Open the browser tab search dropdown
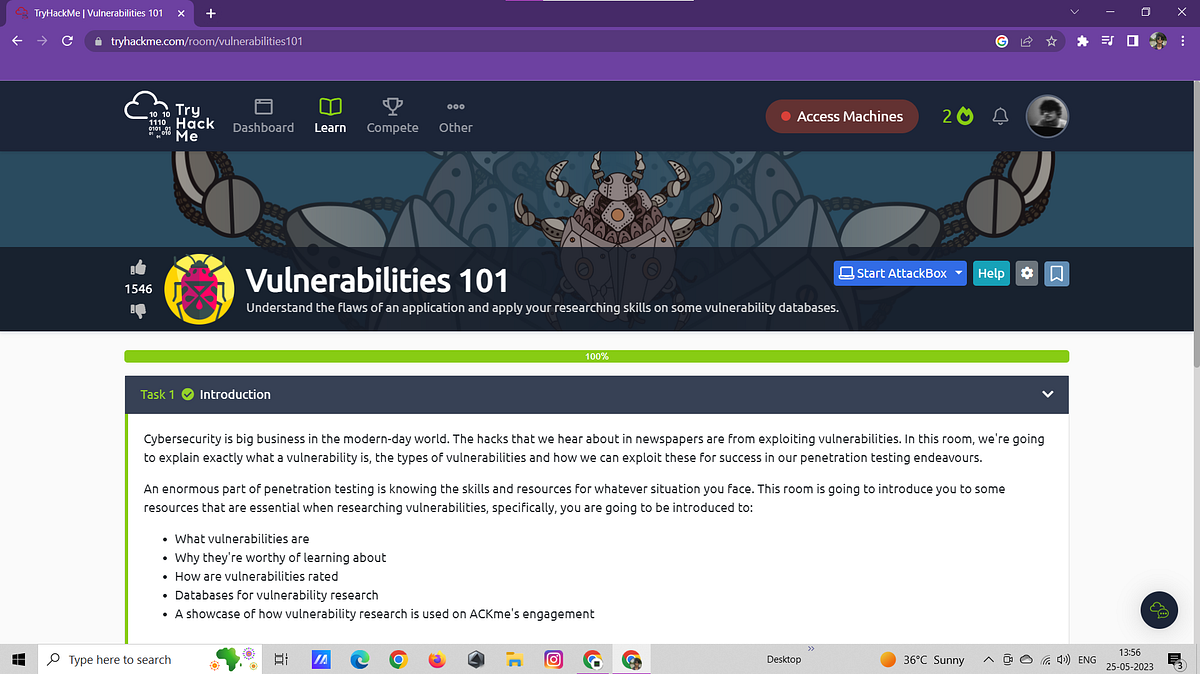The image size is (1200, 674). pos(1074,12)
